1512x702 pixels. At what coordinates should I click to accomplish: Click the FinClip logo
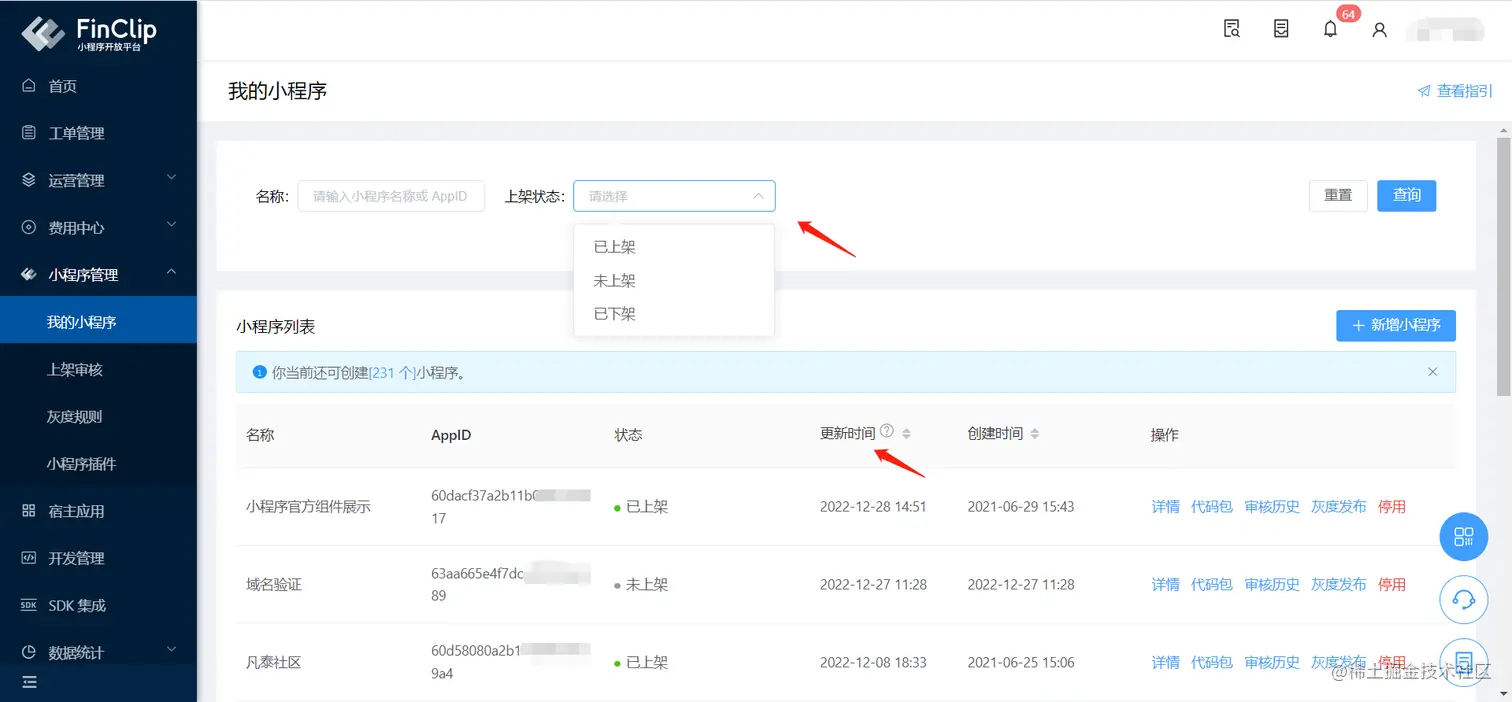click(x=90, y=33)
